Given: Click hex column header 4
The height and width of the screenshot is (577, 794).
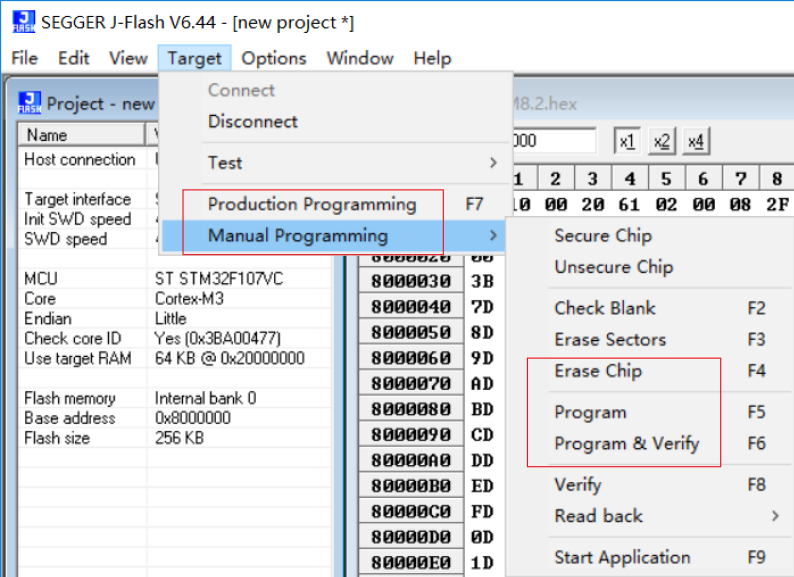Looking at the screenshot, I should (629, 178).
